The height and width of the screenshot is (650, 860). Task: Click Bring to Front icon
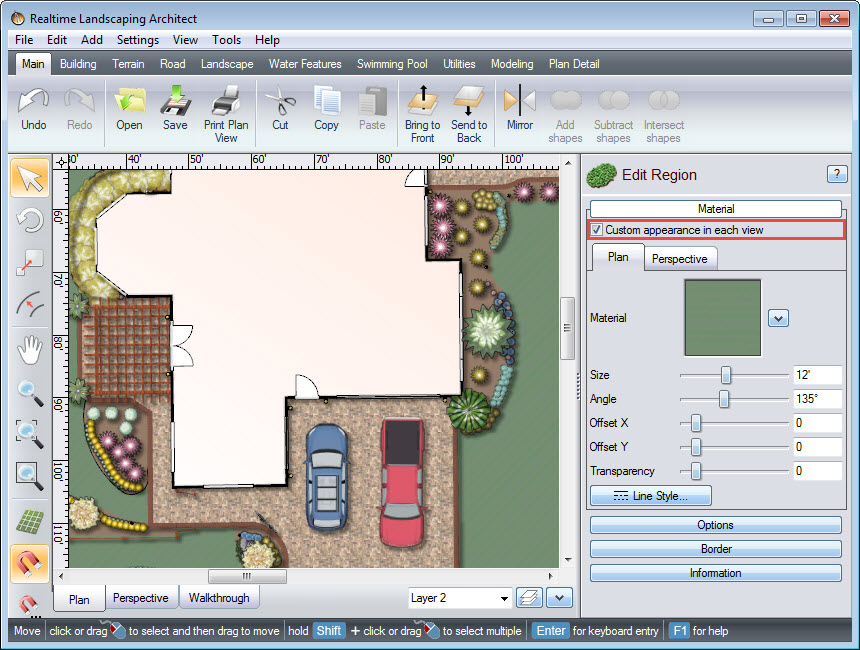pos(423,101)
